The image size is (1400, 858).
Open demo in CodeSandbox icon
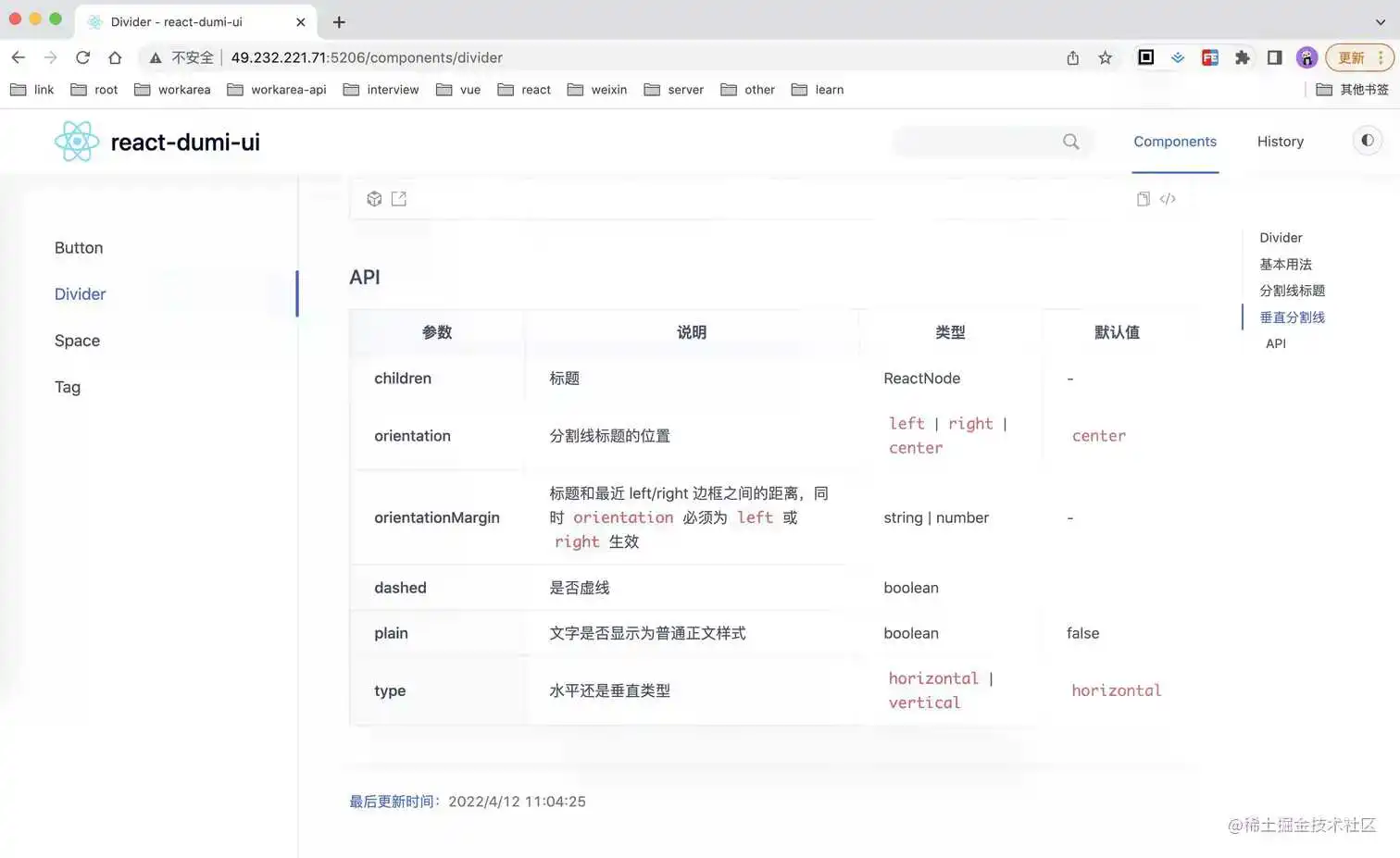point(374,199)
